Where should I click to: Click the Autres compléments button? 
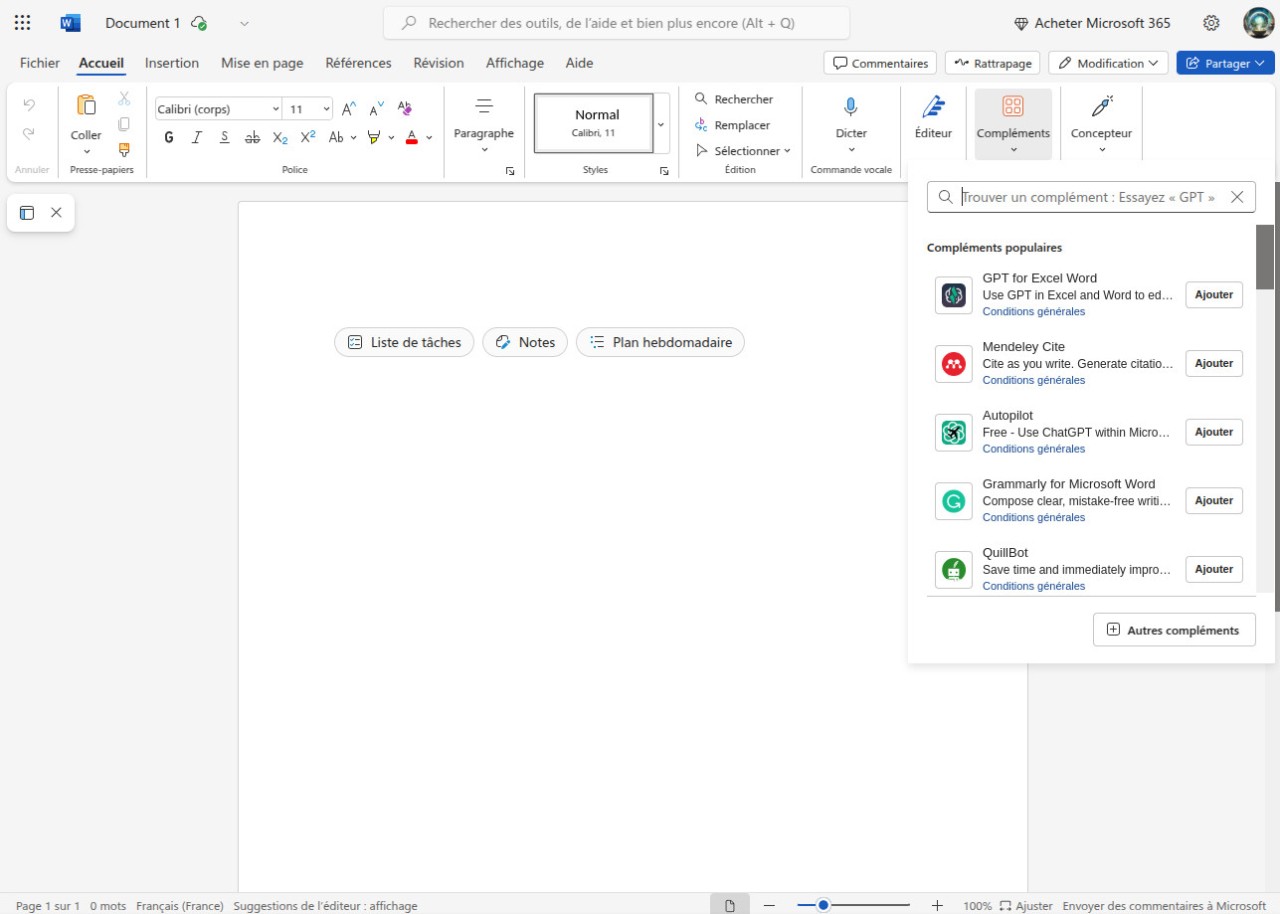(1173, 630)
